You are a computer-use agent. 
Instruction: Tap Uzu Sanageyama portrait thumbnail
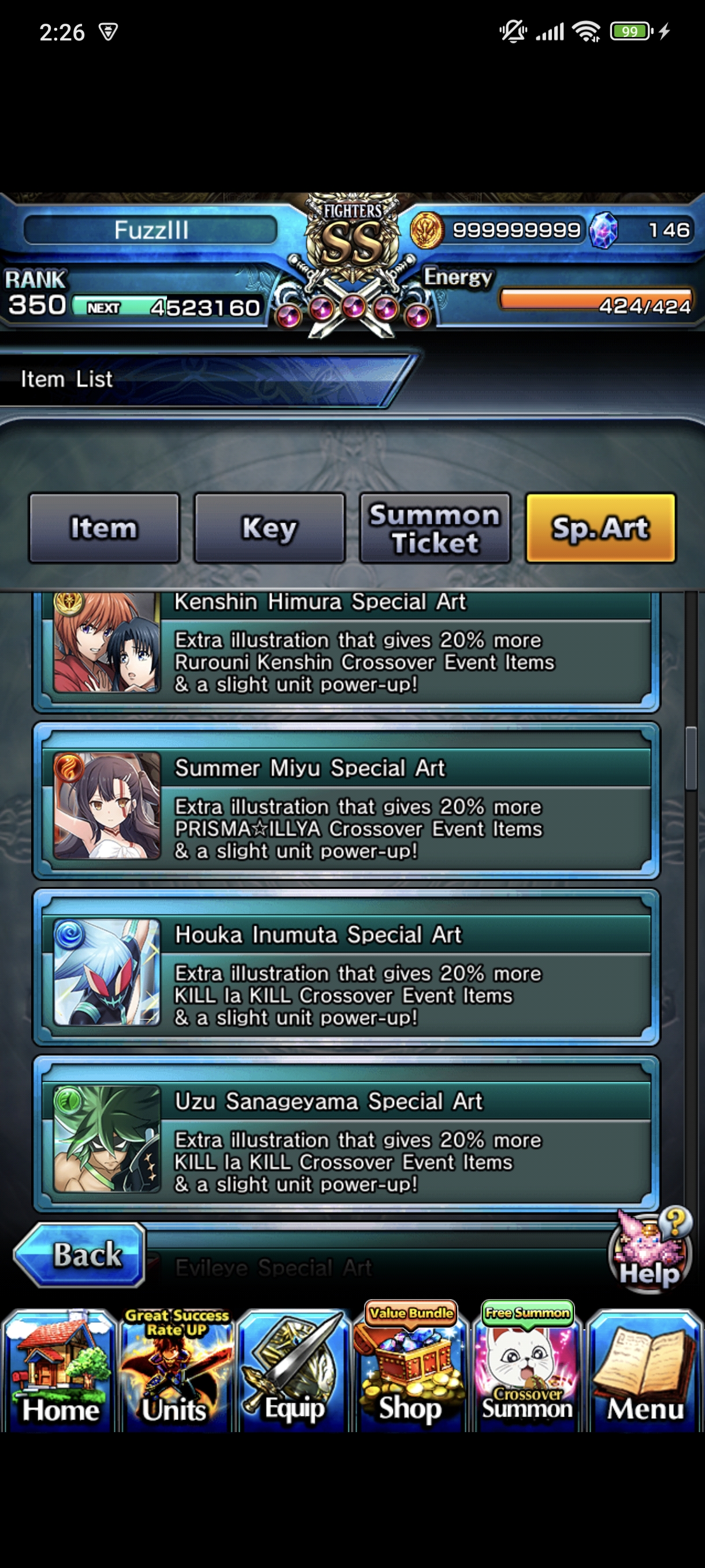point(107,1138)
